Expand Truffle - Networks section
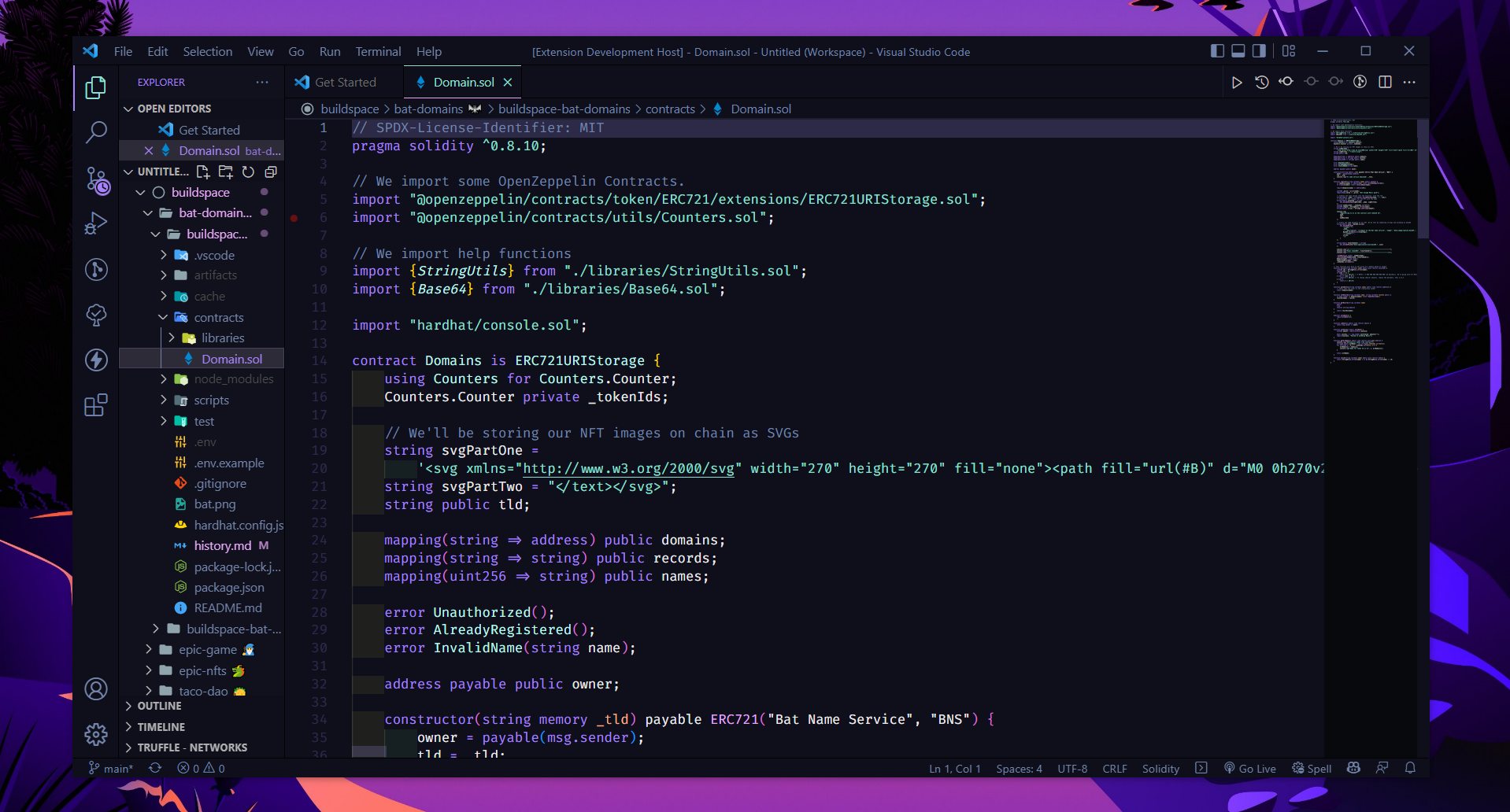This screenshot has width=1510, height=812. point(202,747)
